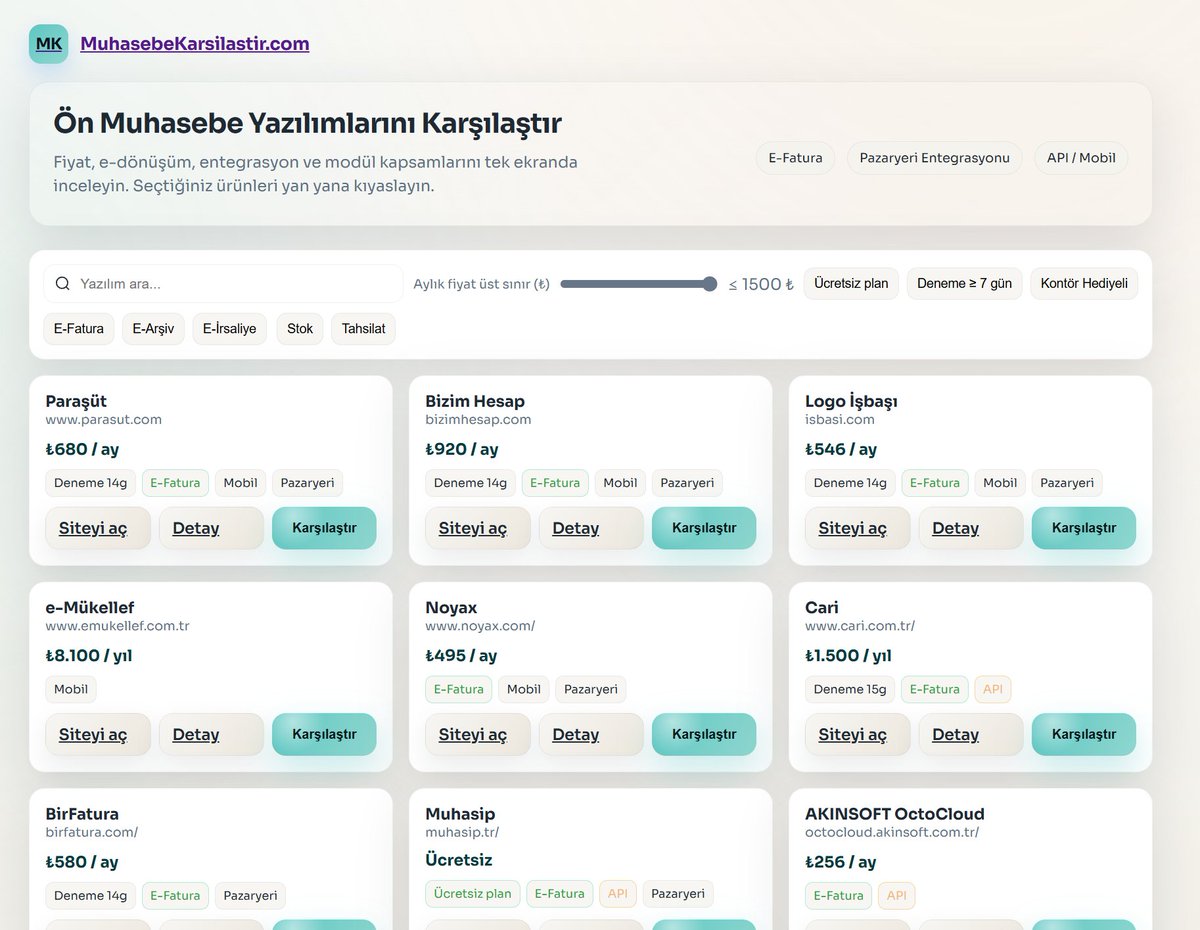Image resolution: width=1200 pixels, height=930 pixels.
Task: Click www.emukellef.com.tr URL text
Action: click(x=117, y=626)
